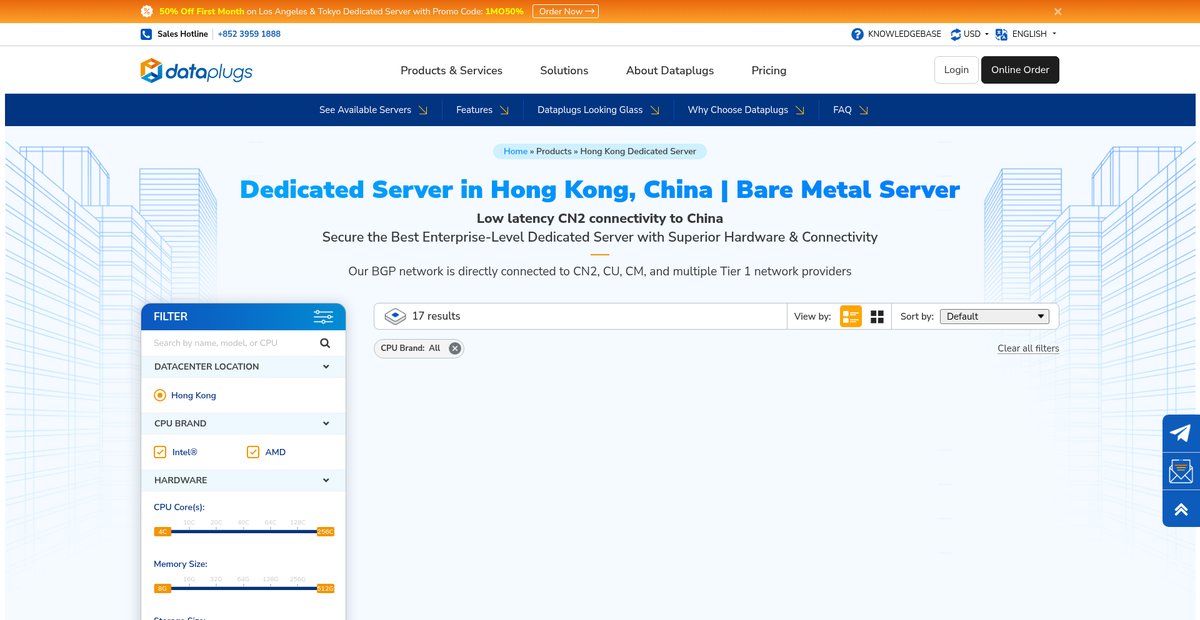Image resolution: width=1200 pixels, height=620 pixels.
Task: Click Products breadcrumb link
Action: [x=554, y=151]
